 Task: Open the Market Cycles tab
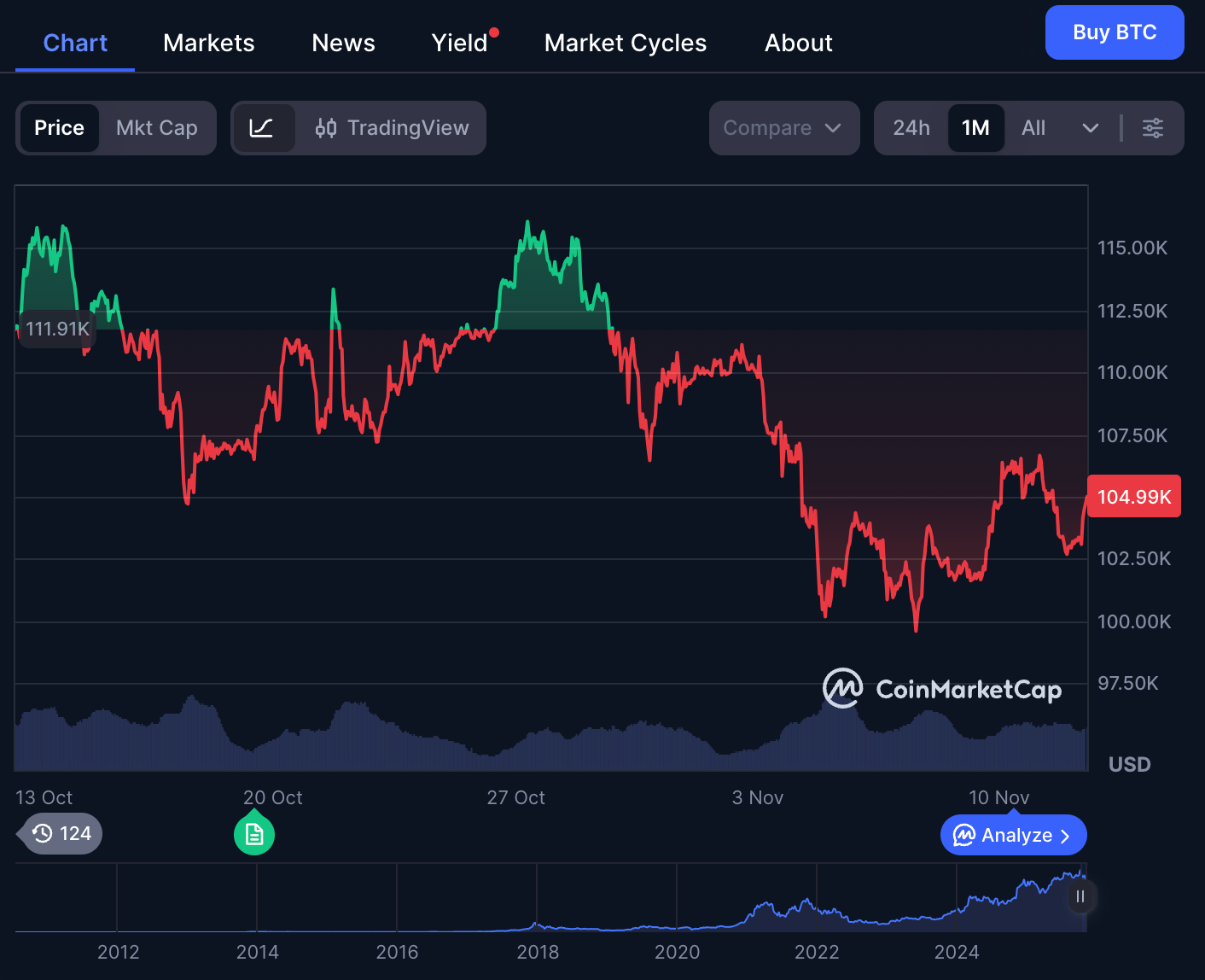pos(625,43)
